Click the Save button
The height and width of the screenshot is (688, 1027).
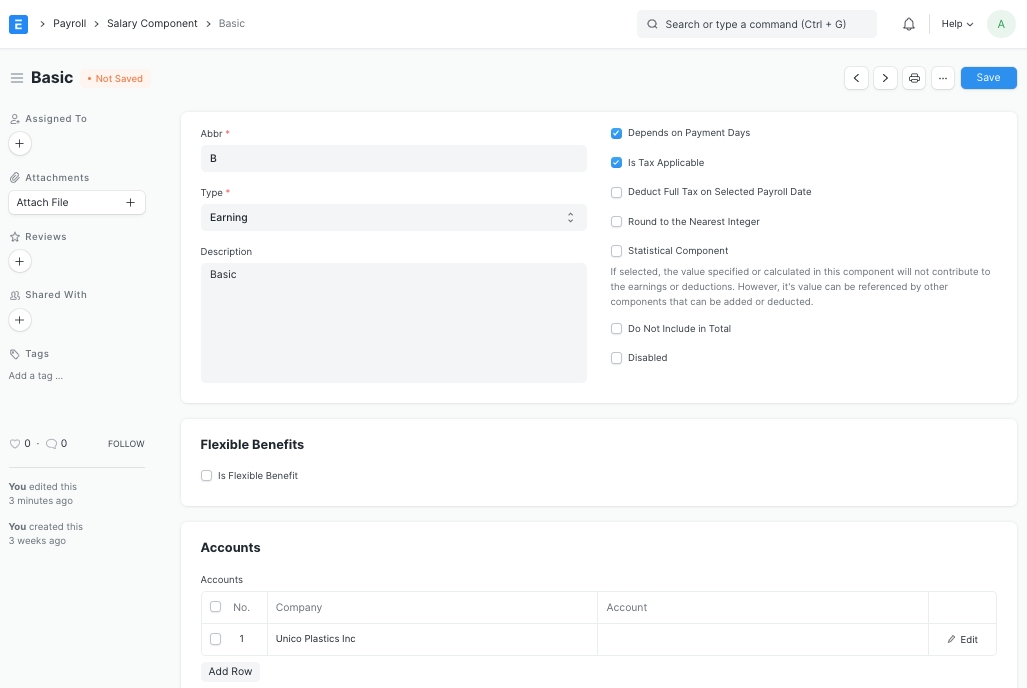pos(988,78)
